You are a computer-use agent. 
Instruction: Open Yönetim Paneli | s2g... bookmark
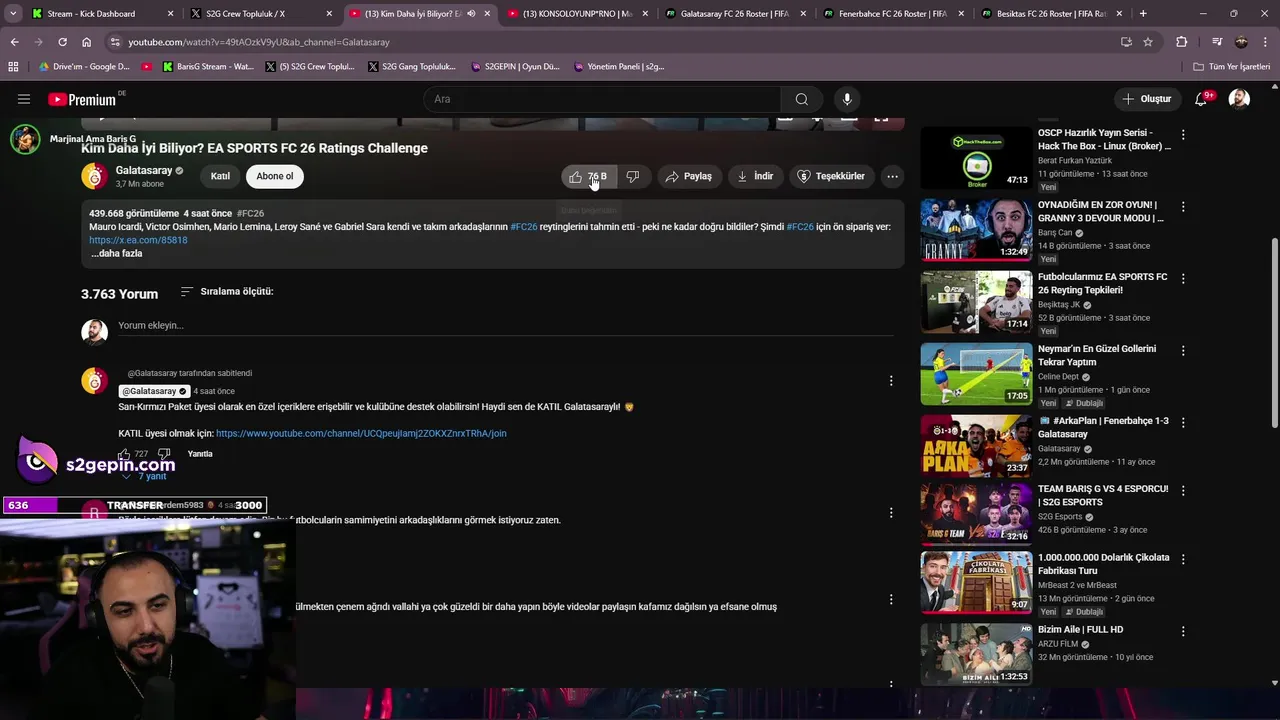620,67
